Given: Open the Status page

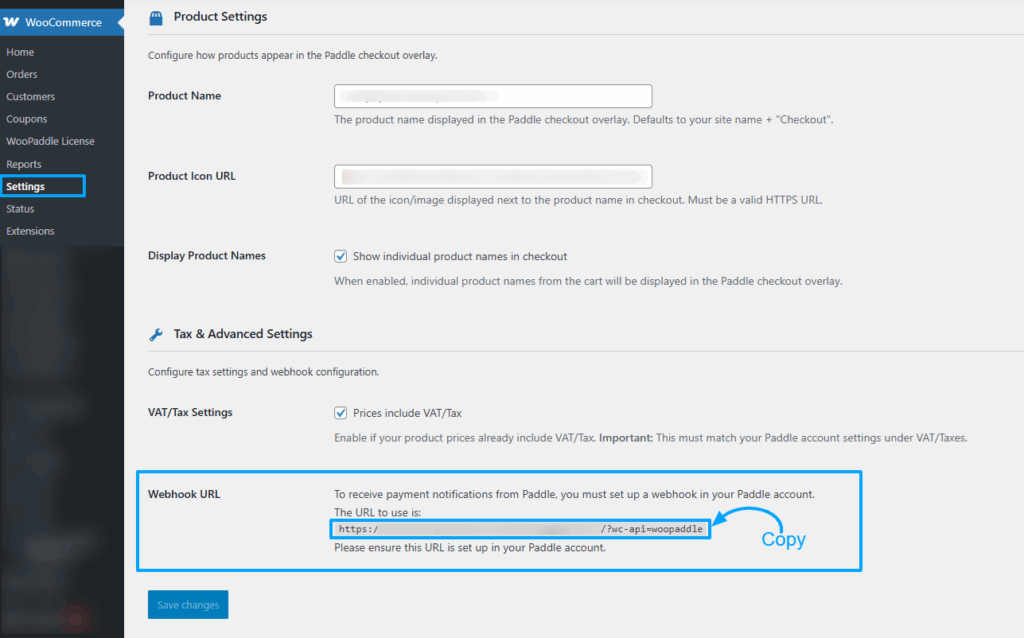Looking at the screenshot, I should (x=20, y=209).
